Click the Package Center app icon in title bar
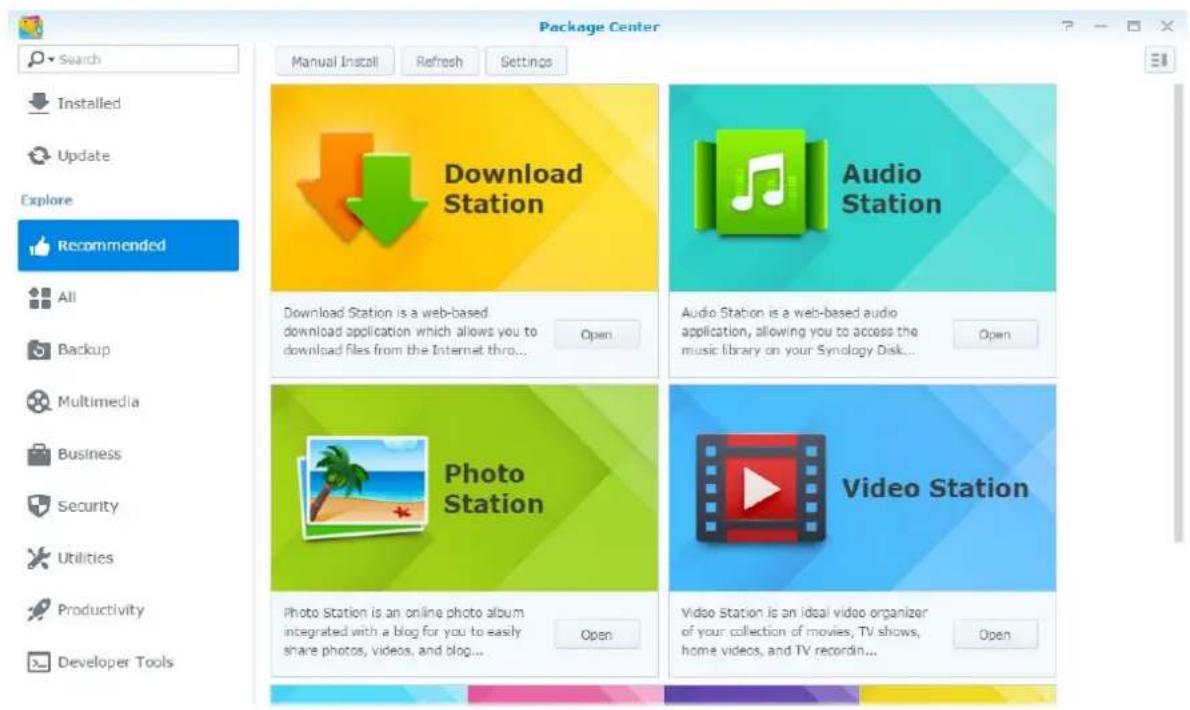 [x=30, y=27]
